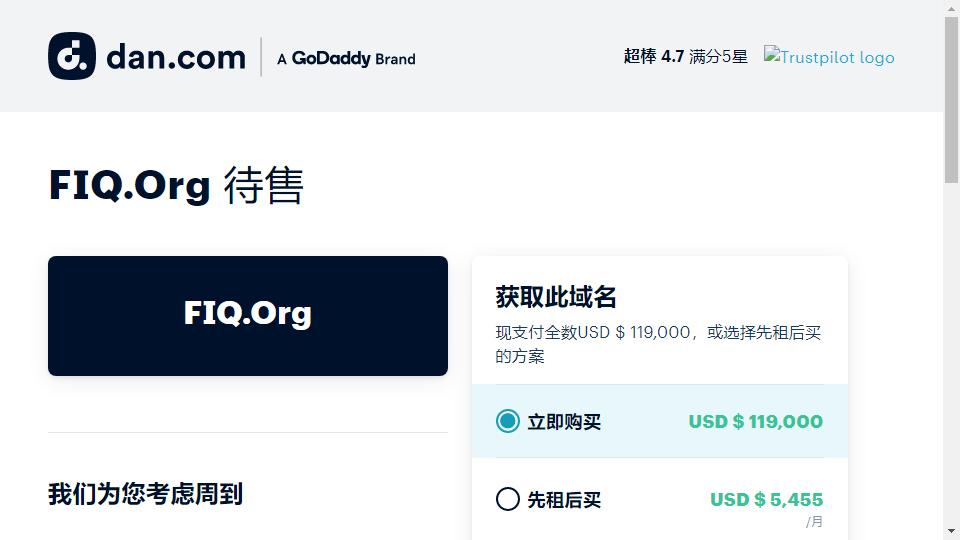
Task: Click the scrollbar up arrow
Action: tap(951, 7)
